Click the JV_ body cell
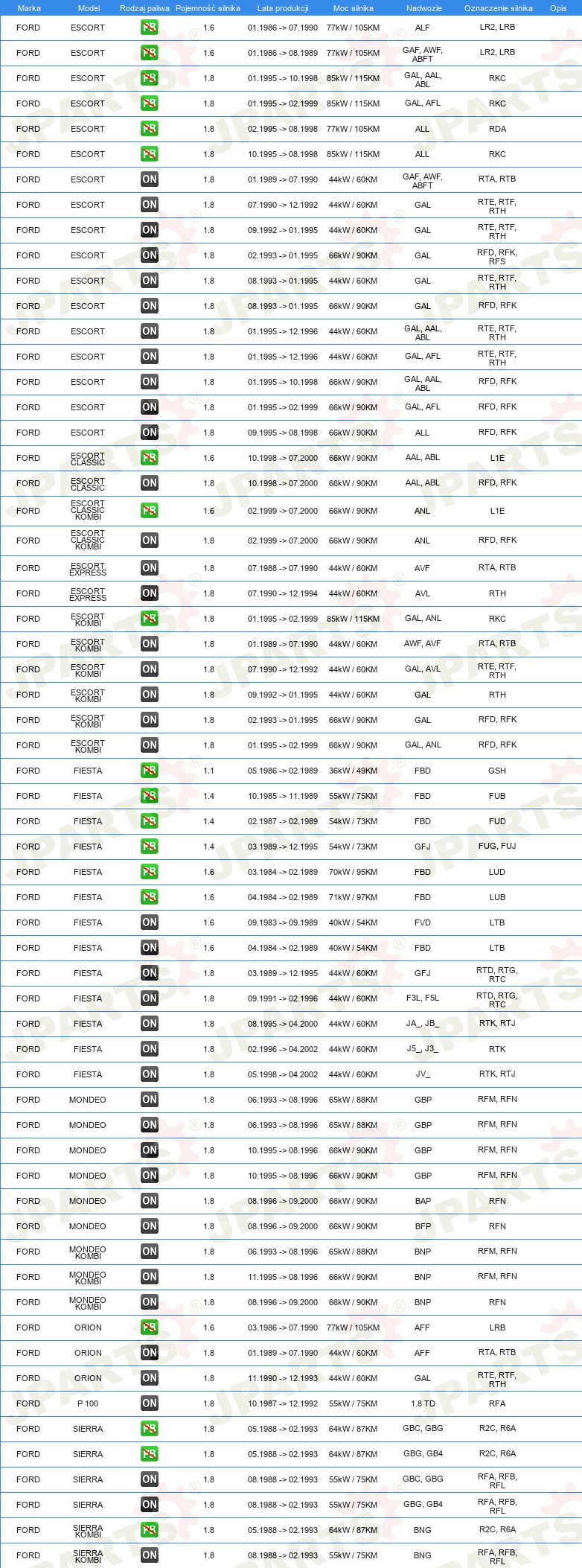The image size is (582, 1568). click(x=423, y=1074)
